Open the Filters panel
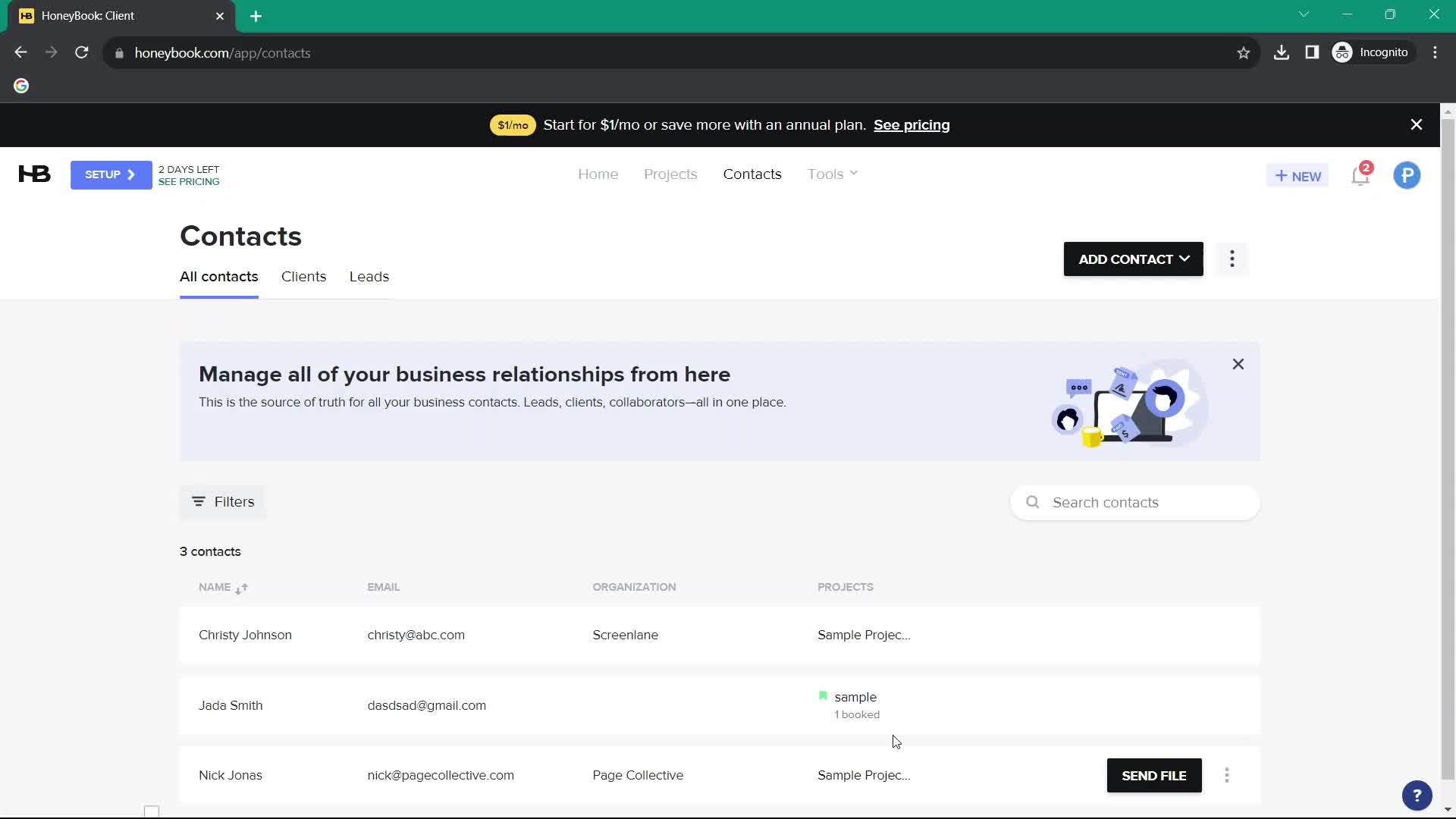Screen dimensions: 1456x819 pos(223,502)
